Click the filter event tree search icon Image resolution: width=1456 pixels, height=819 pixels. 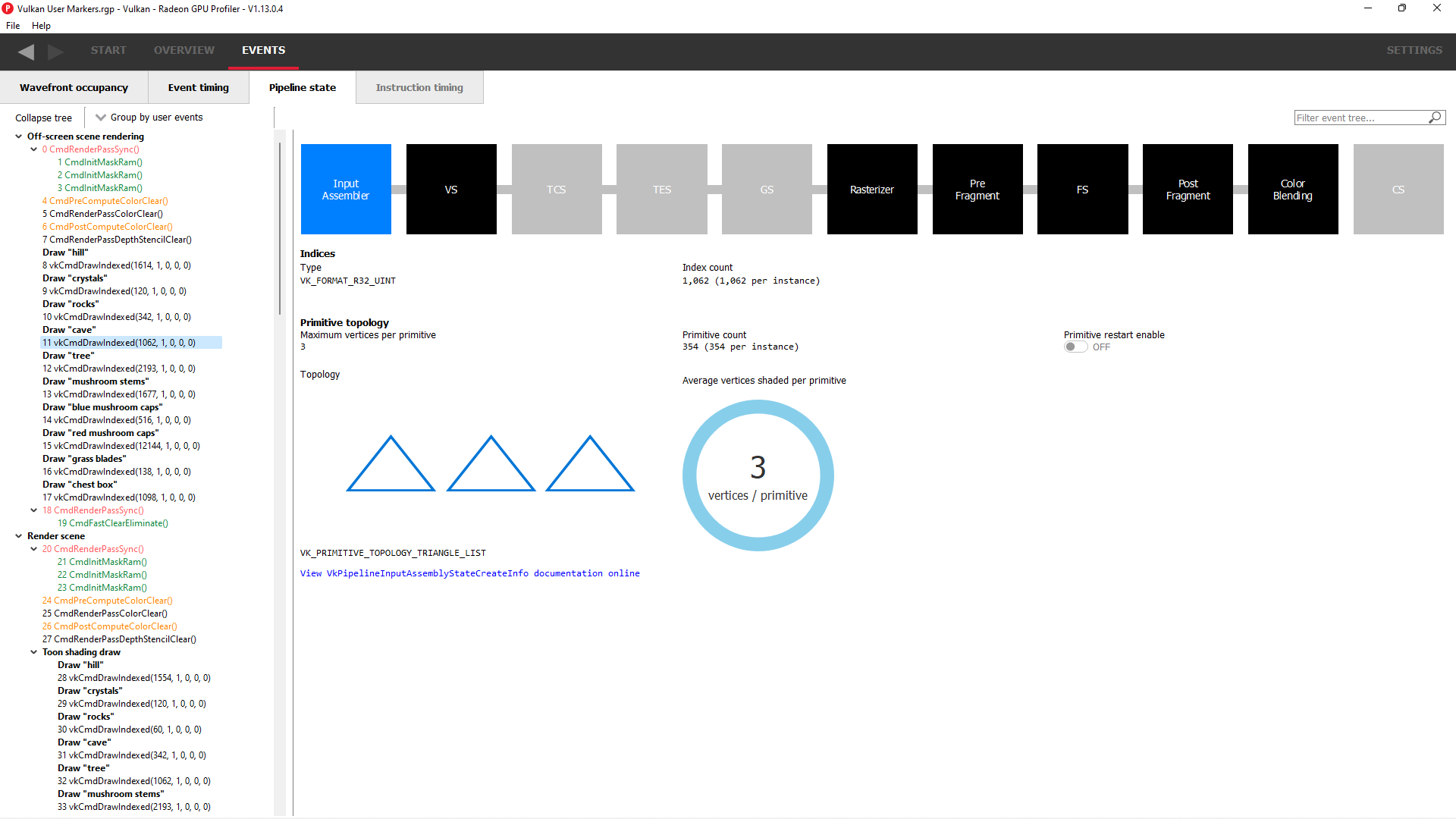point(1435,118)
